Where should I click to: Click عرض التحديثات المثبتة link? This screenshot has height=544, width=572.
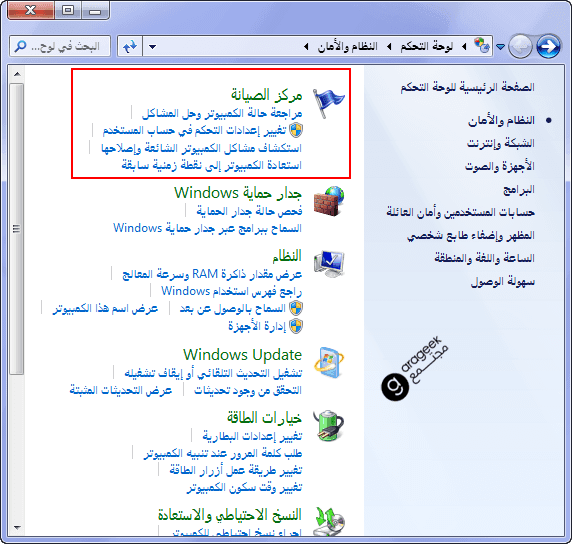(x=121, y=390)
